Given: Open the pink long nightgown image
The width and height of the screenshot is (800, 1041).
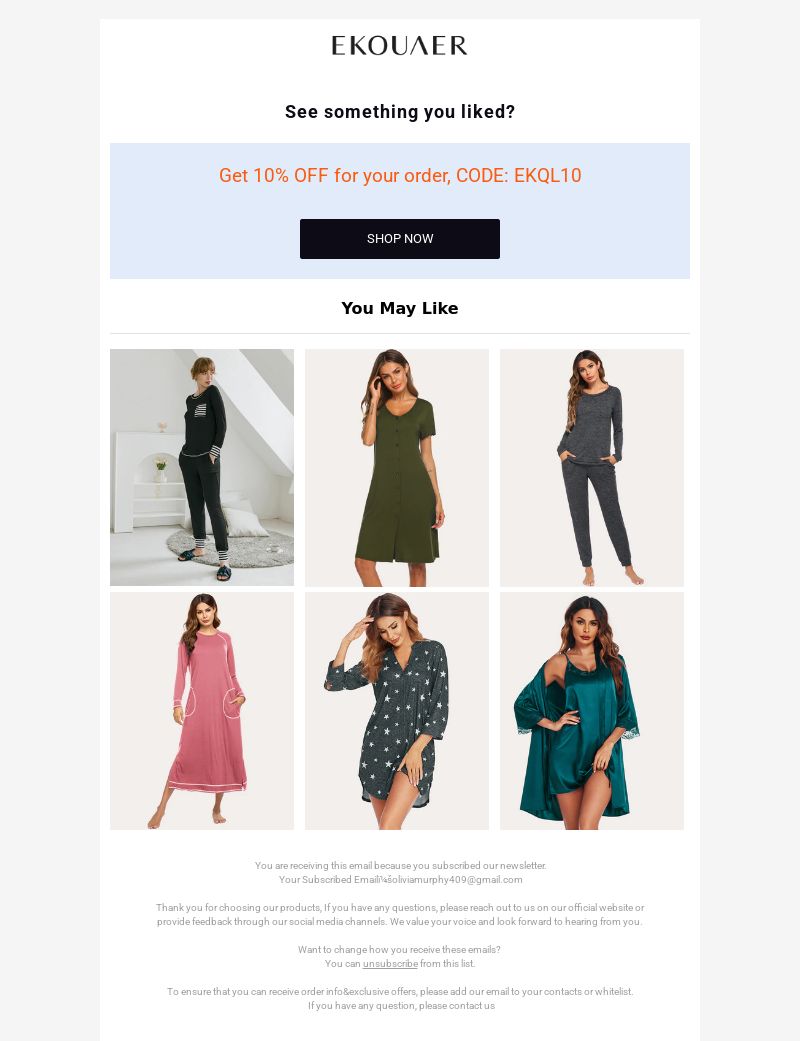Looking at the screenshot, I should [202, 710].
